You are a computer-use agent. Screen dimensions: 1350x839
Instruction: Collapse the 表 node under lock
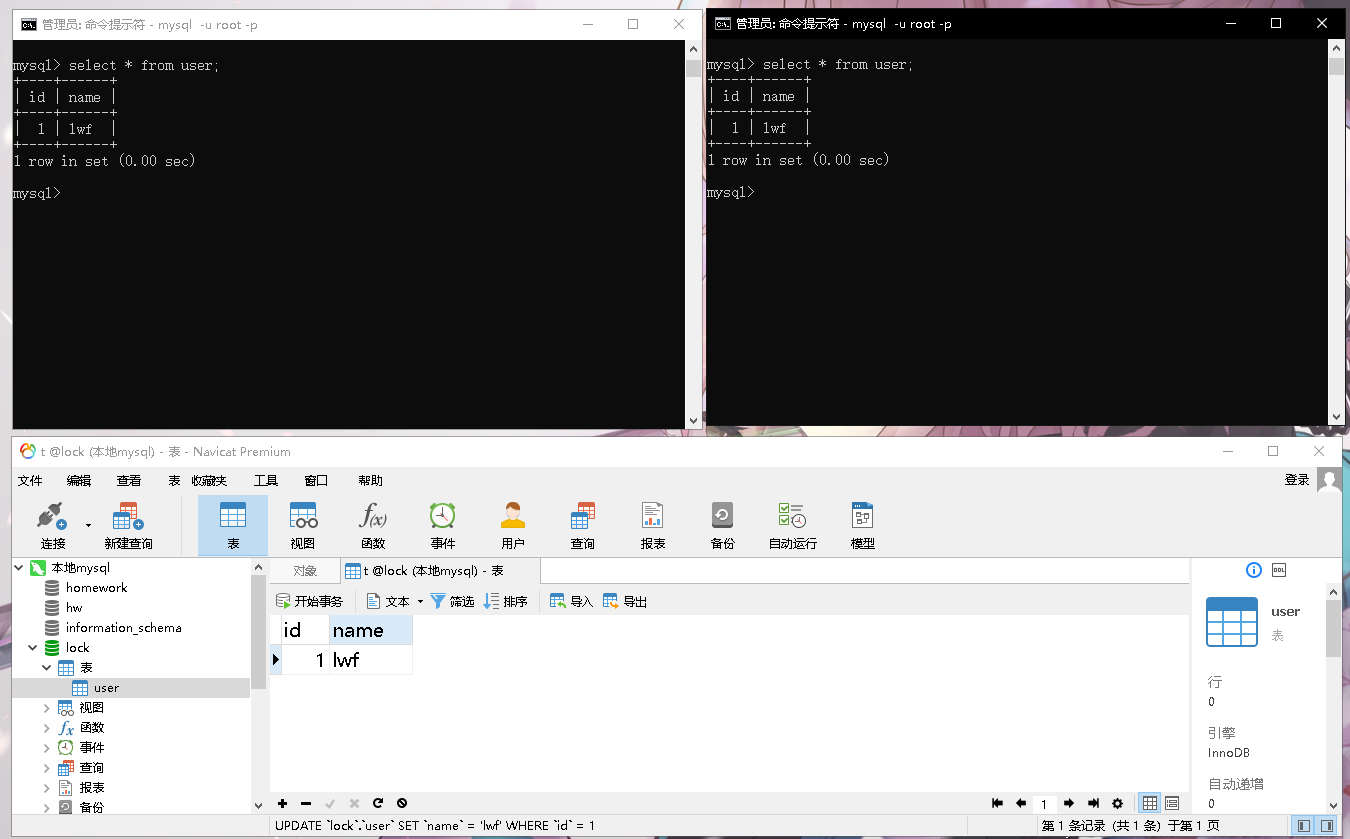(x=46, y=667)
